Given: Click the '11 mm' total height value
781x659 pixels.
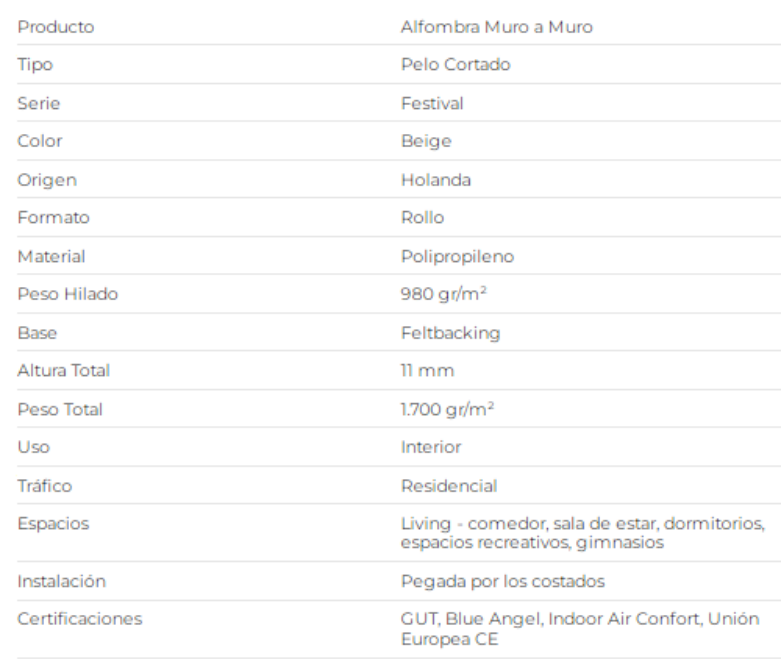Looking at the screenshot, I should coord(427,371).
